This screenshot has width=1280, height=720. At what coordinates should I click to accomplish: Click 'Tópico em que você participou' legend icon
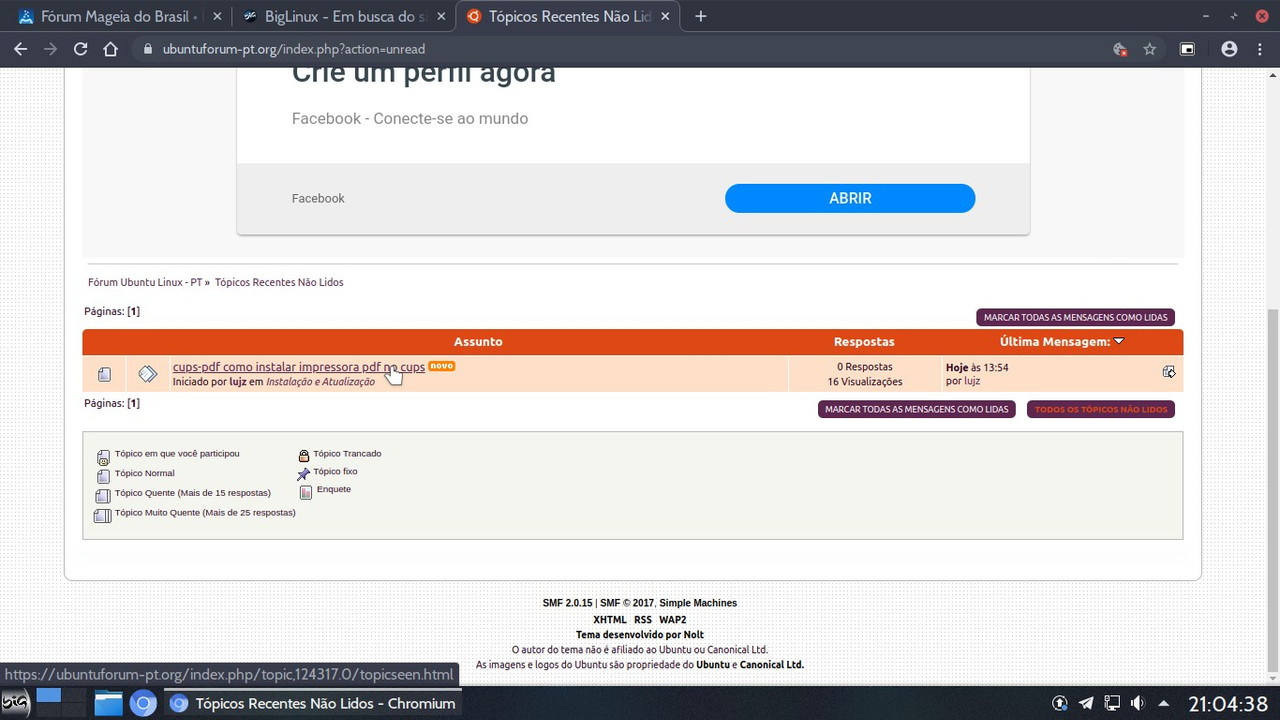coord(103,457)
